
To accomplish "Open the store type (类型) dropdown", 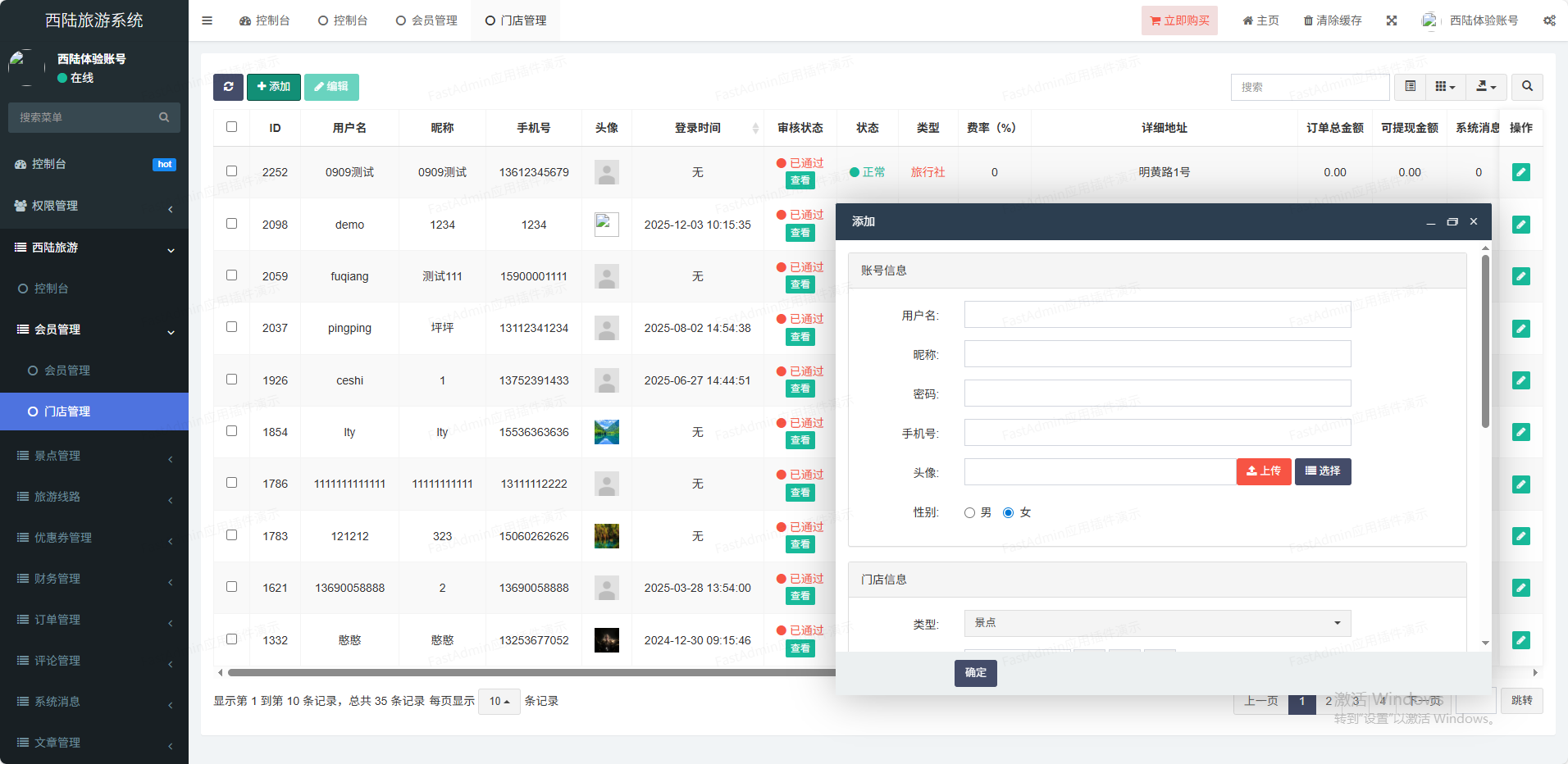I will pyautogui.click(x=1156, y=623).
